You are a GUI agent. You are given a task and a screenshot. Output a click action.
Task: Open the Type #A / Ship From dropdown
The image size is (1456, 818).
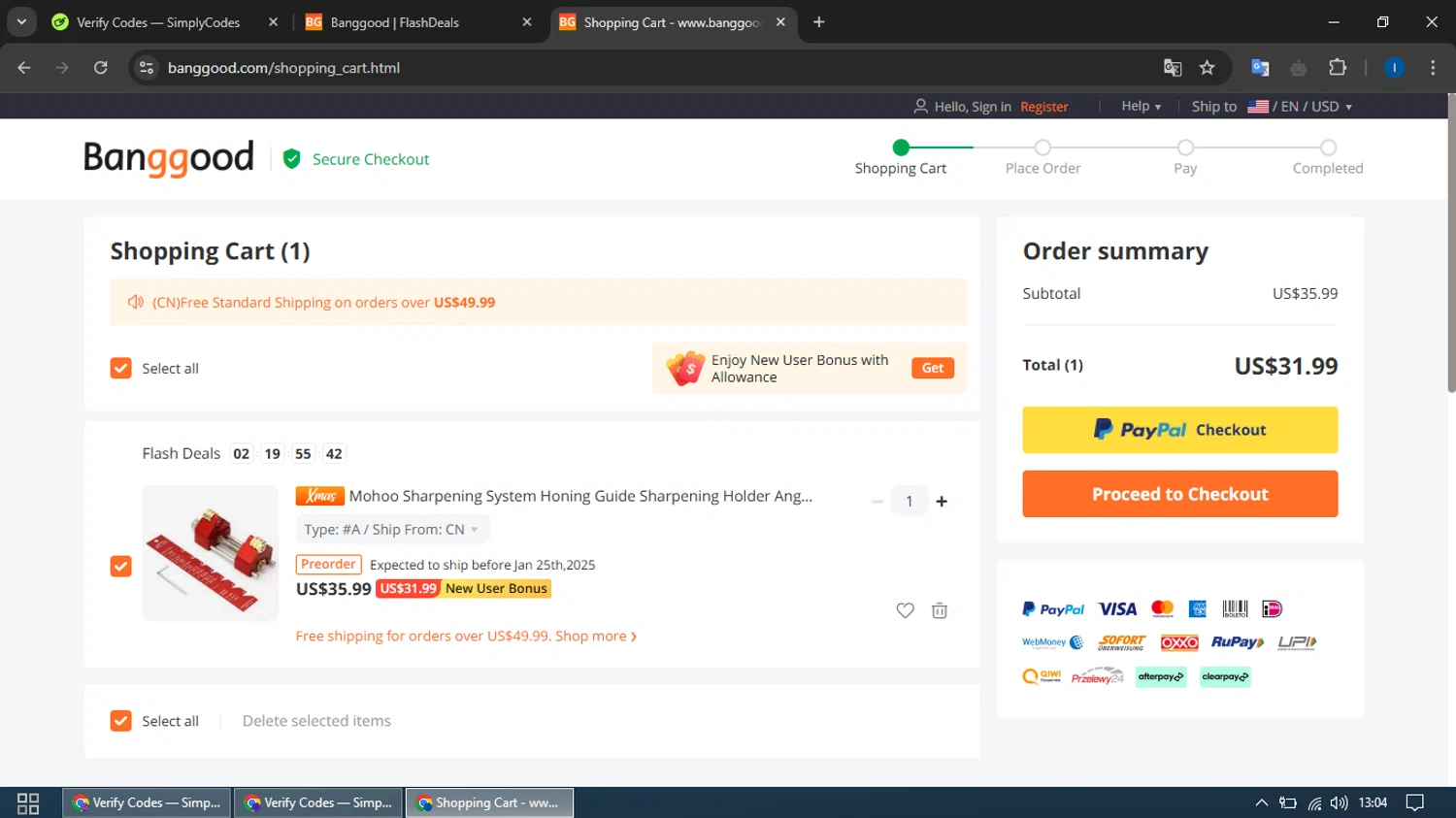tap(392, 530)
